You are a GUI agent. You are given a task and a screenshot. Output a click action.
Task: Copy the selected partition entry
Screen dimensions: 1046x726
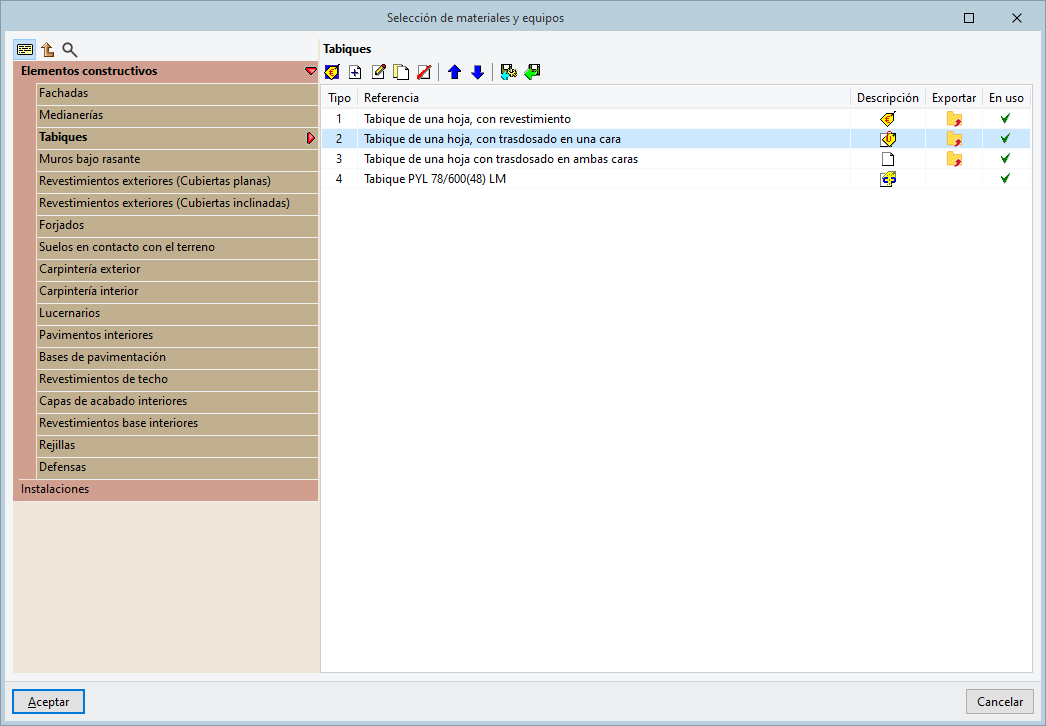coord(401,72)
